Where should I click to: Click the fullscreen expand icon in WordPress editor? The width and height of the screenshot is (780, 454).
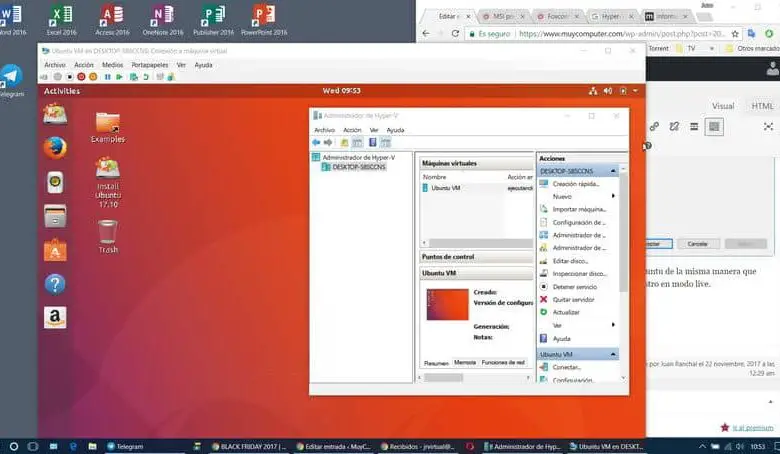769,127
